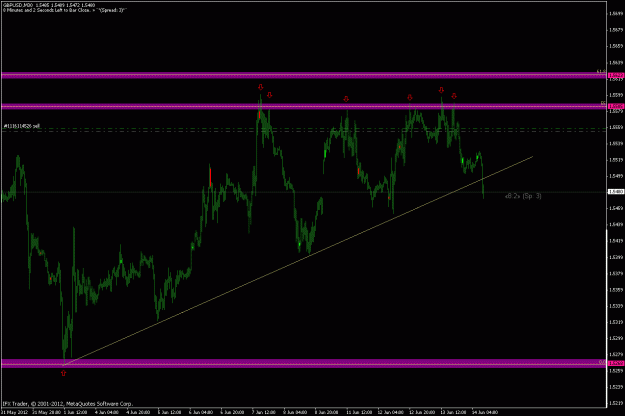Click the pink 1.5585 price tag

point(616,106)
